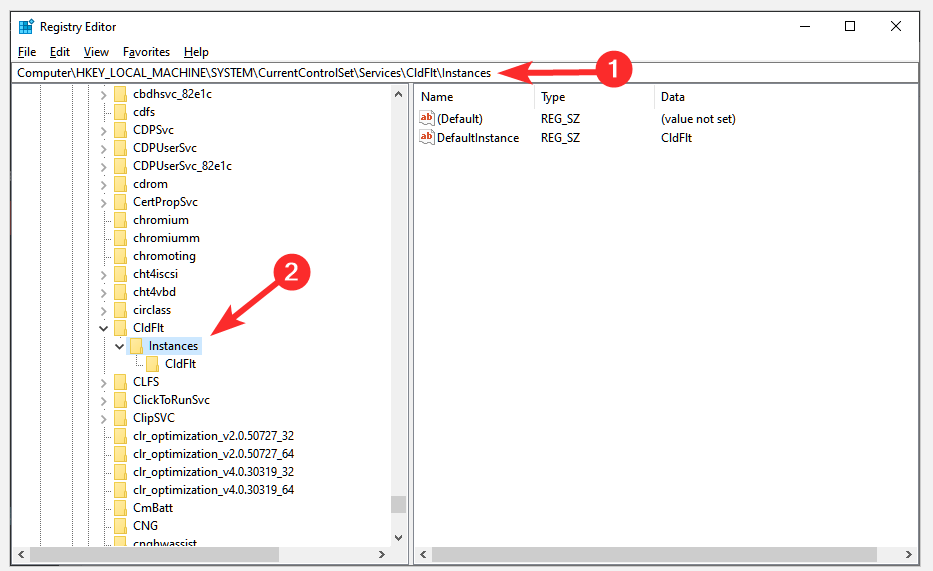
Task: Select the clr_optimization_v2.0.50727_64 key
Action: click(214, 454)
